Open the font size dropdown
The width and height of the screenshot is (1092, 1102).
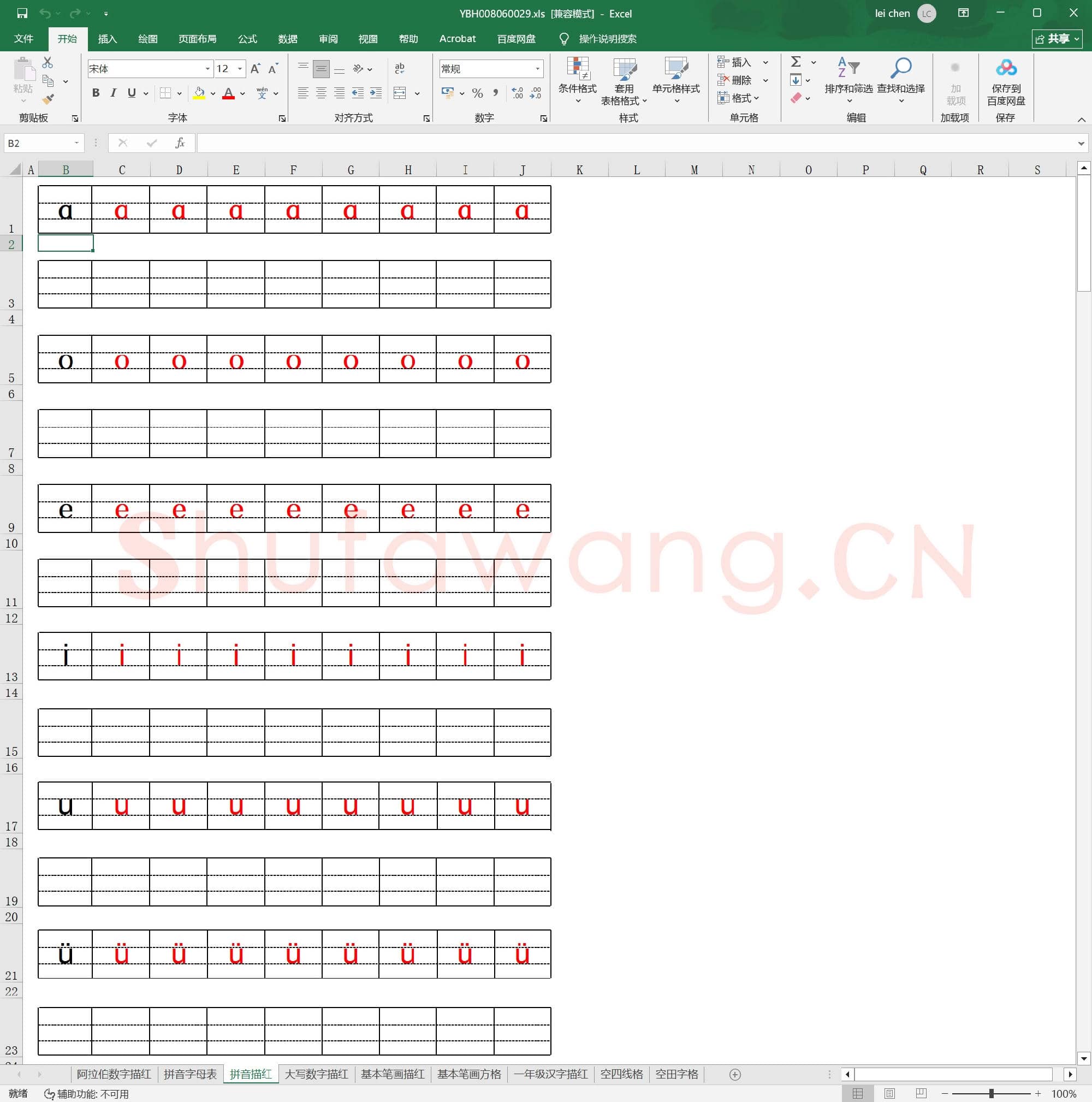239,68
